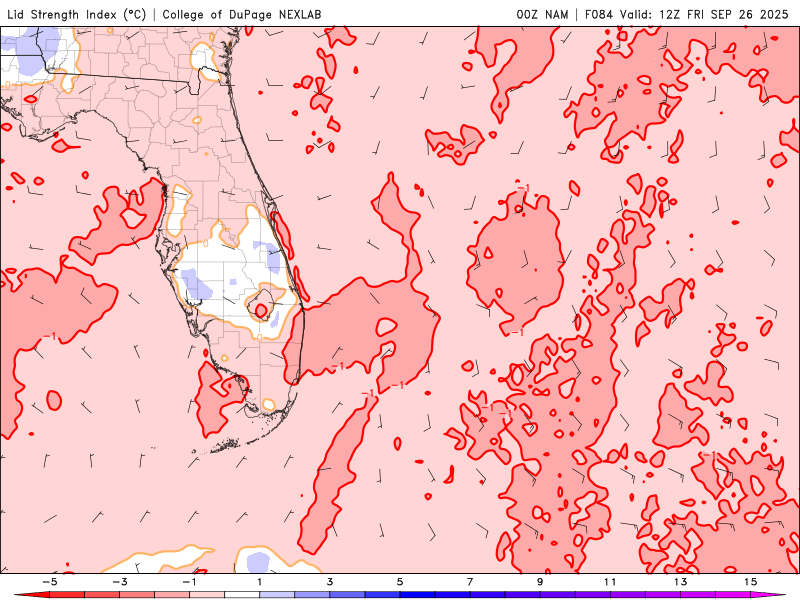
Task: Click the color bar label '7'
Action: tap(470, 582)
